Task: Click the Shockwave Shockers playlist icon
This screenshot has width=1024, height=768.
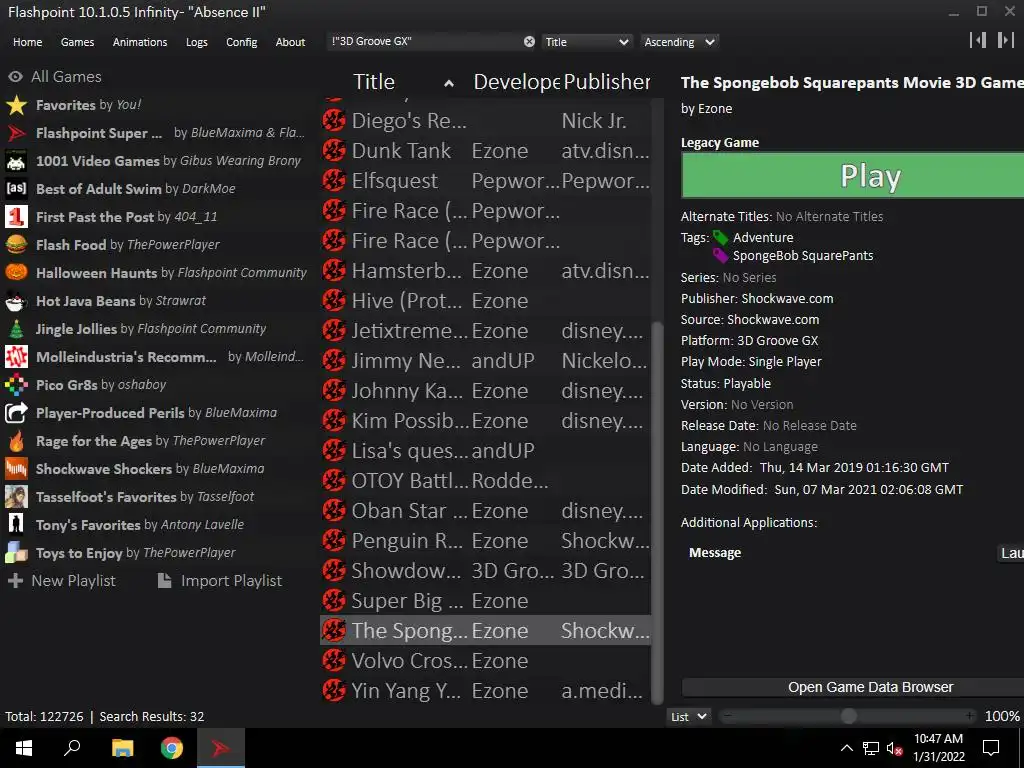Action: click(x=16, y=469)
